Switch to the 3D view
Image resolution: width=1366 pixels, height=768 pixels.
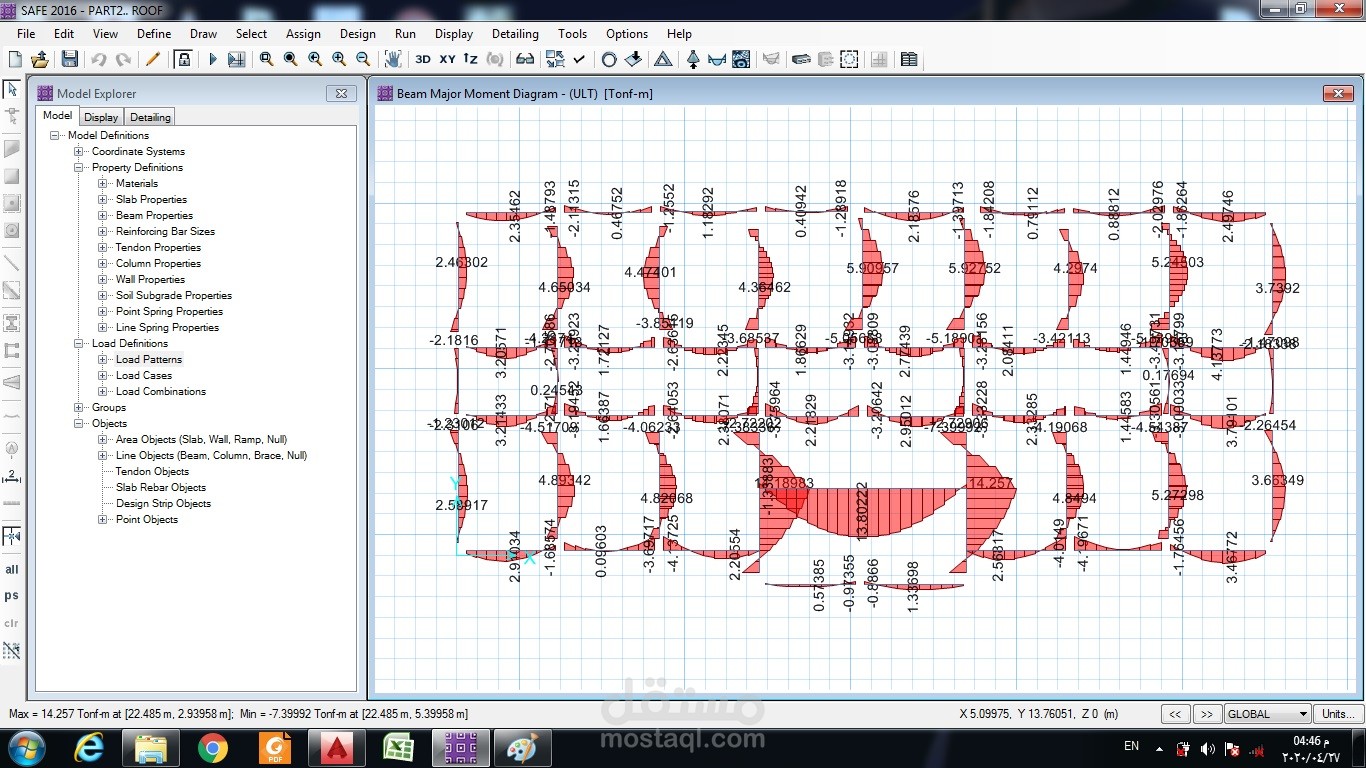pos(423,60)
